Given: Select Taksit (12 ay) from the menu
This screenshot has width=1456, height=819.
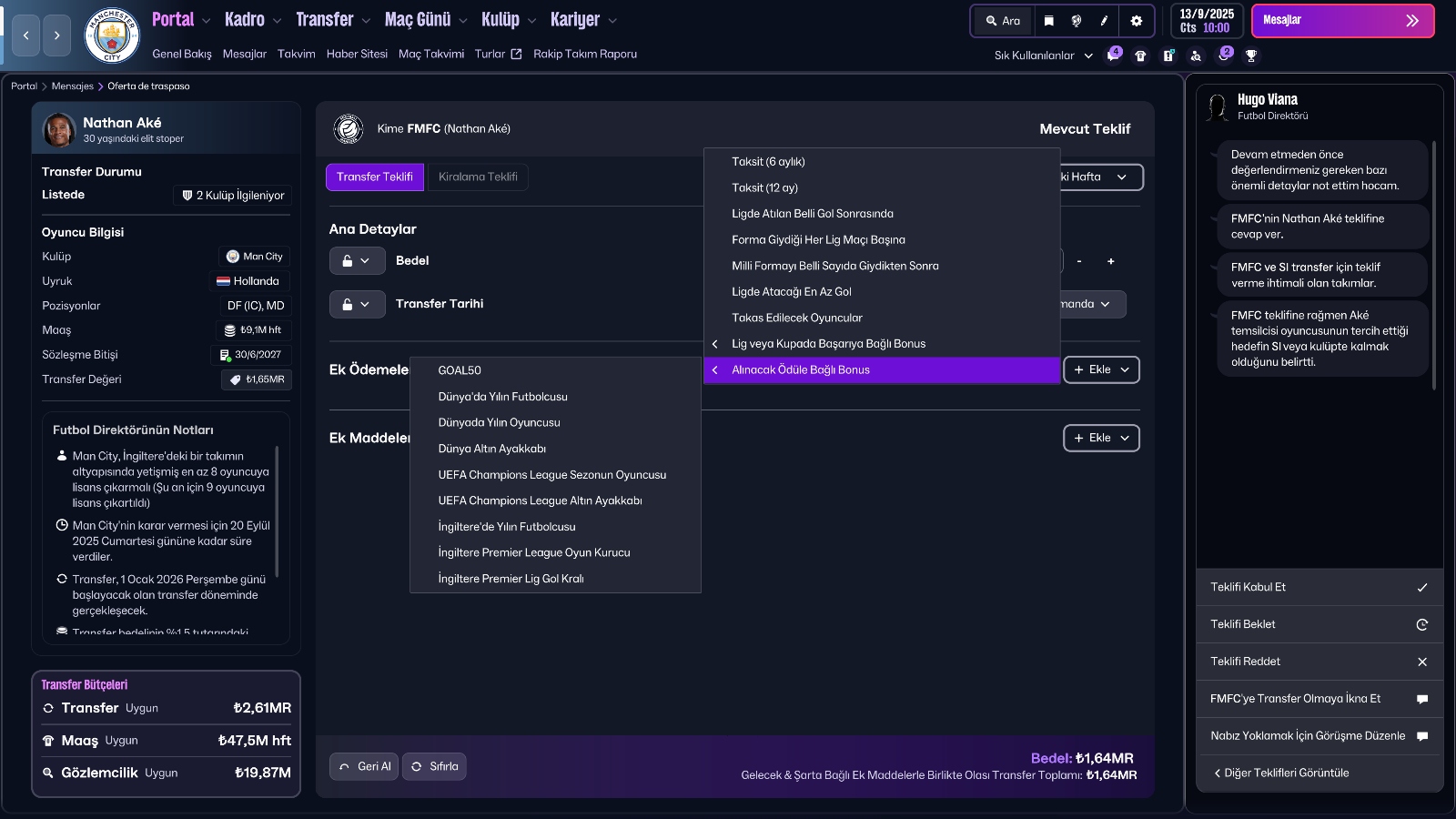Looking at the screenshot, I should click(764, 187).
